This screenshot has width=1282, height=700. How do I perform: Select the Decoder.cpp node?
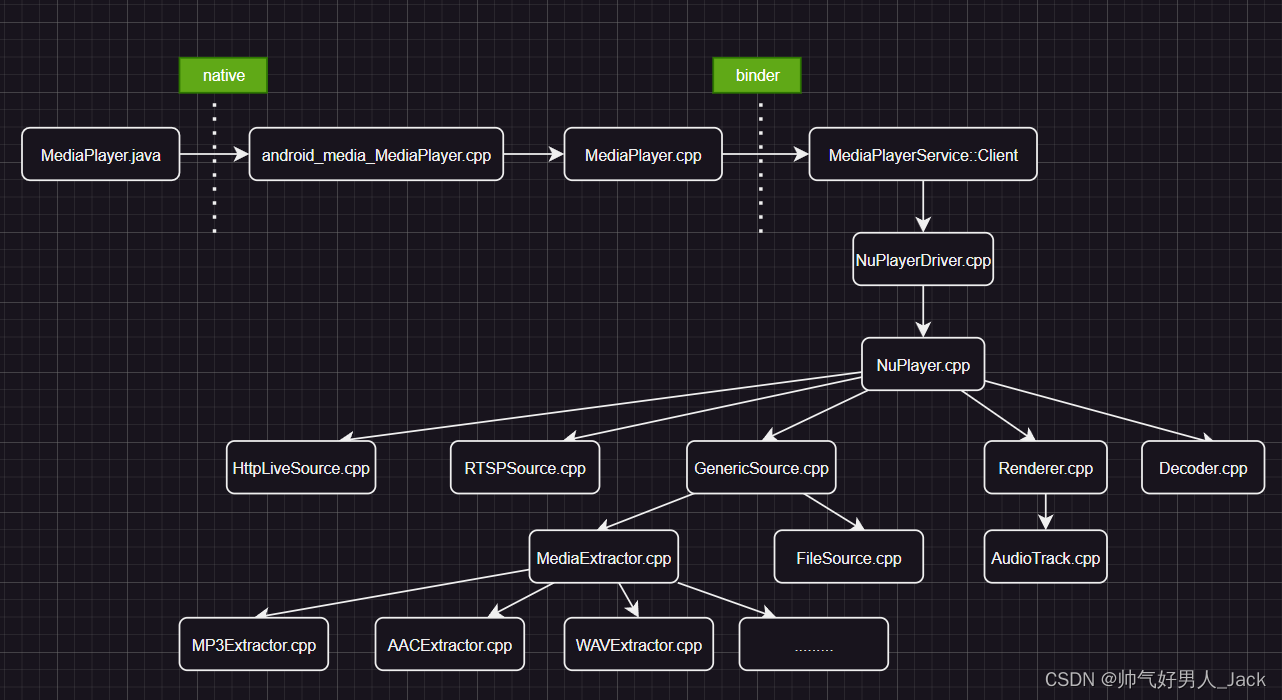click(x=1203, y=467)
